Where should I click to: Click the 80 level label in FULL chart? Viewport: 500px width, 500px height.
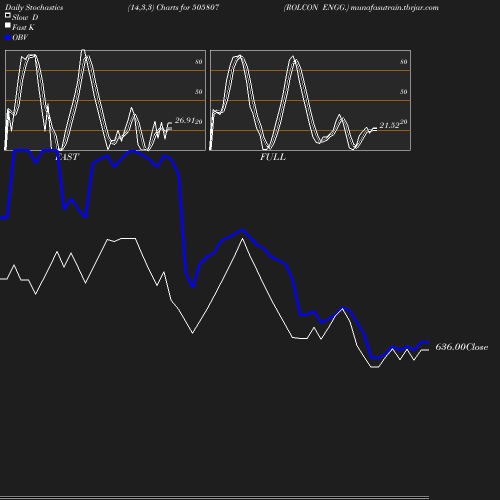click(404, 62)
